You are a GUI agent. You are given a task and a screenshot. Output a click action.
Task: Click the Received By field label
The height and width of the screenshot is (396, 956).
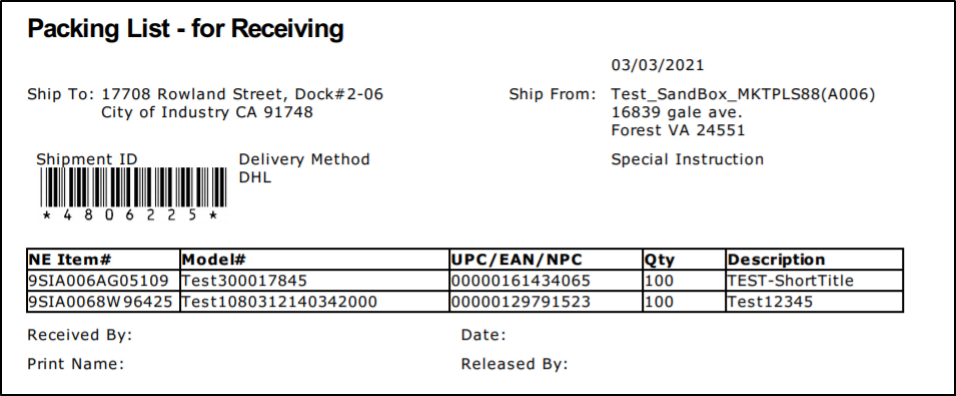(x=80, y=335)
